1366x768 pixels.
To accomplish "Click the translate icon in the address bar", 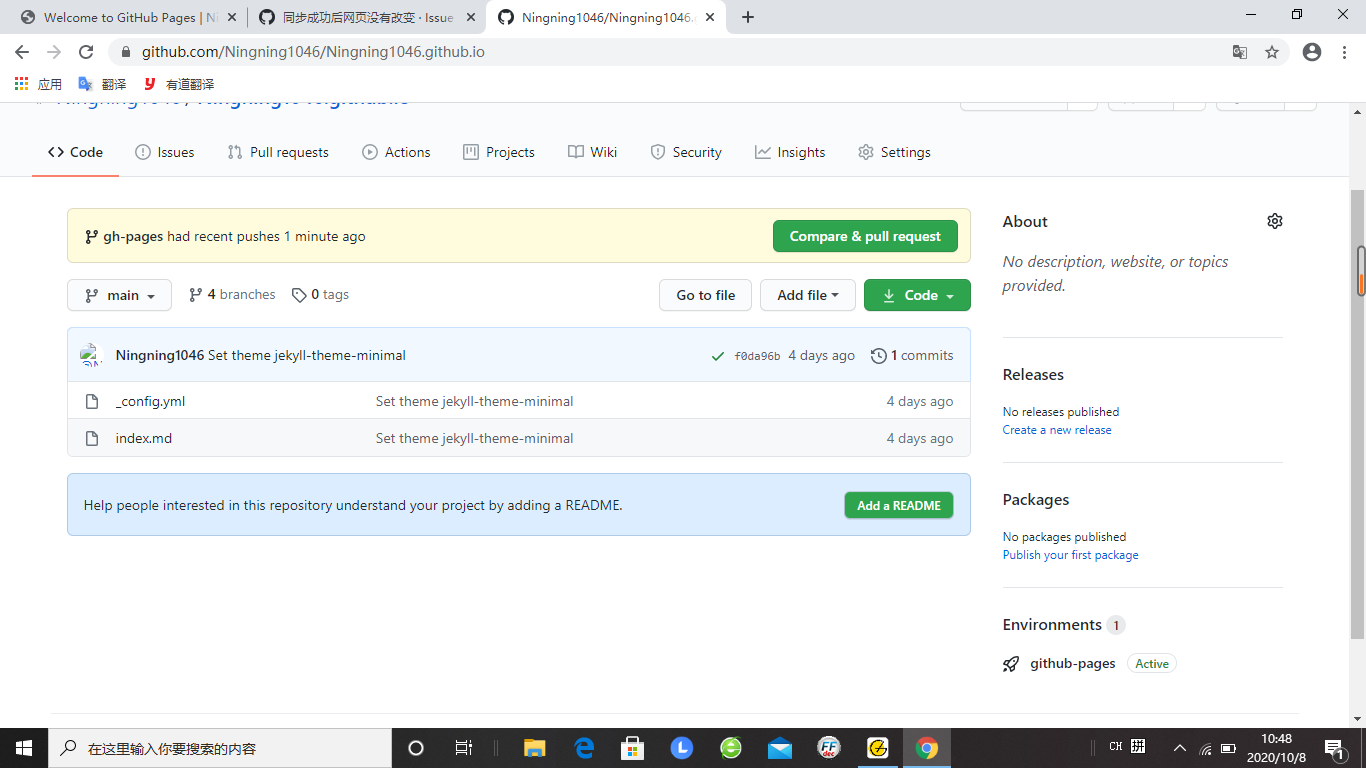I will click(x=1240, y=52).
